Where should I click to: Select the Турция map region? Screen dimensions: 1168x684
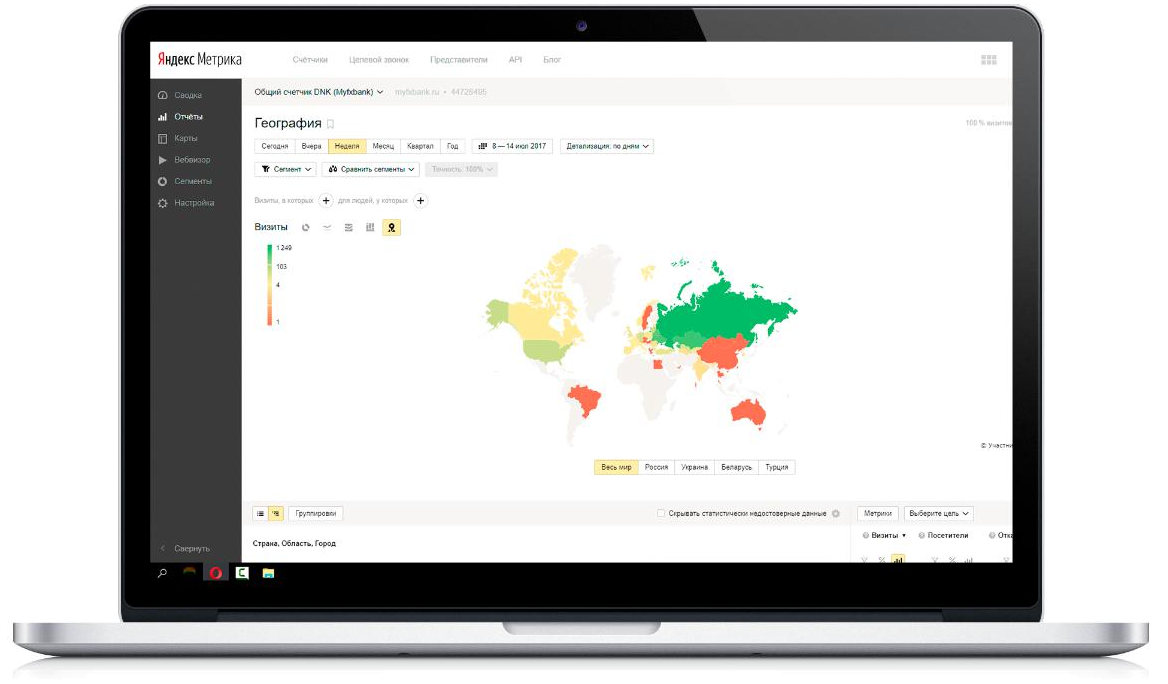click(x=777, y=467)
